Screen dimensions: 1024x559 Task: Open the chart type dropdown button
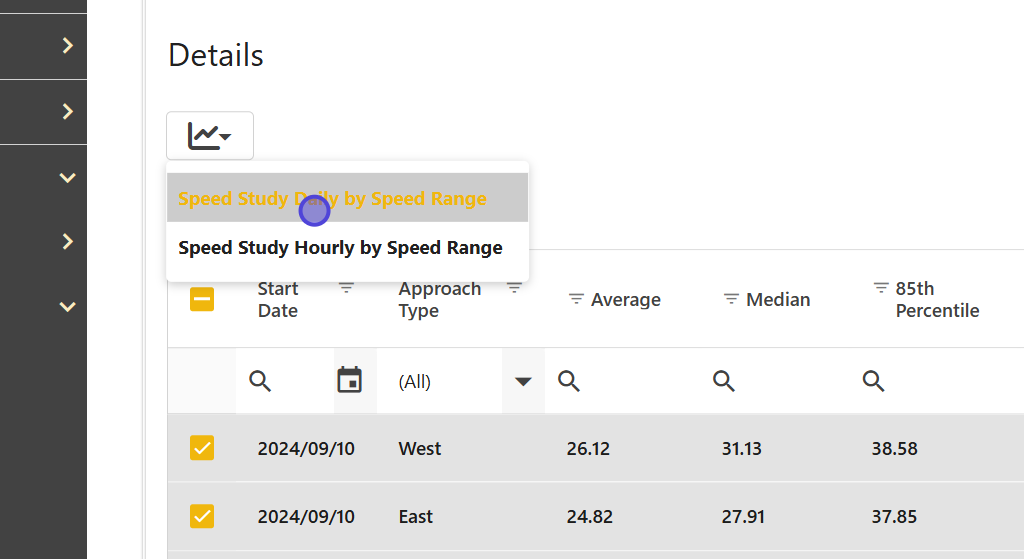(210, 136)
